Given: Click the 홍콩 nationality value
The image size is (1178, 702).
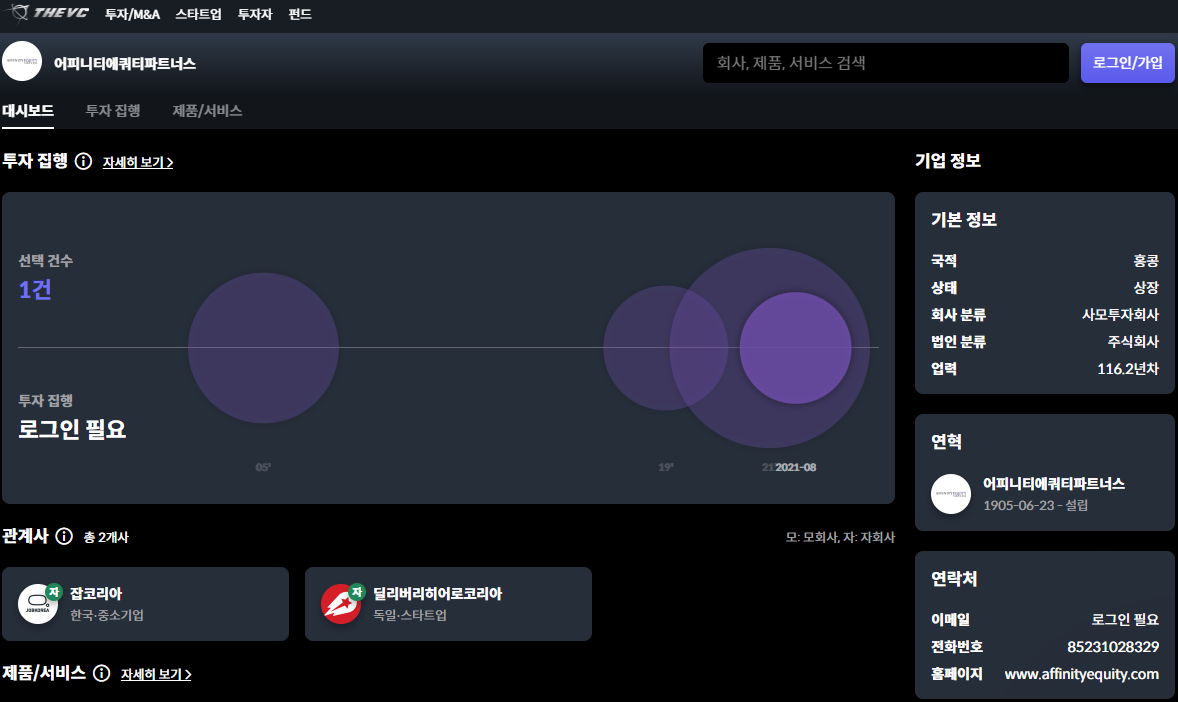Looking at the screenshot, I should 1146,261.
